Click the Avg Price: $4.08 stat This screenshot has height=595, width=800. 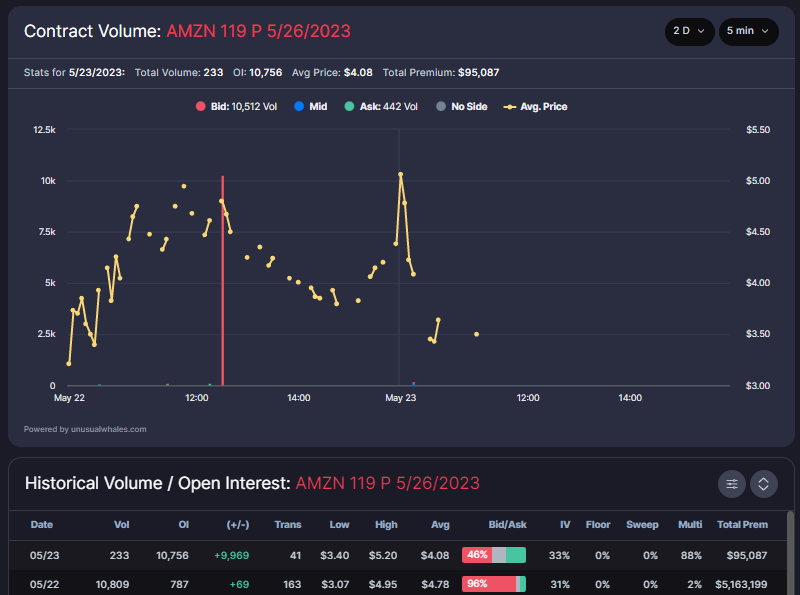point(332,72)
